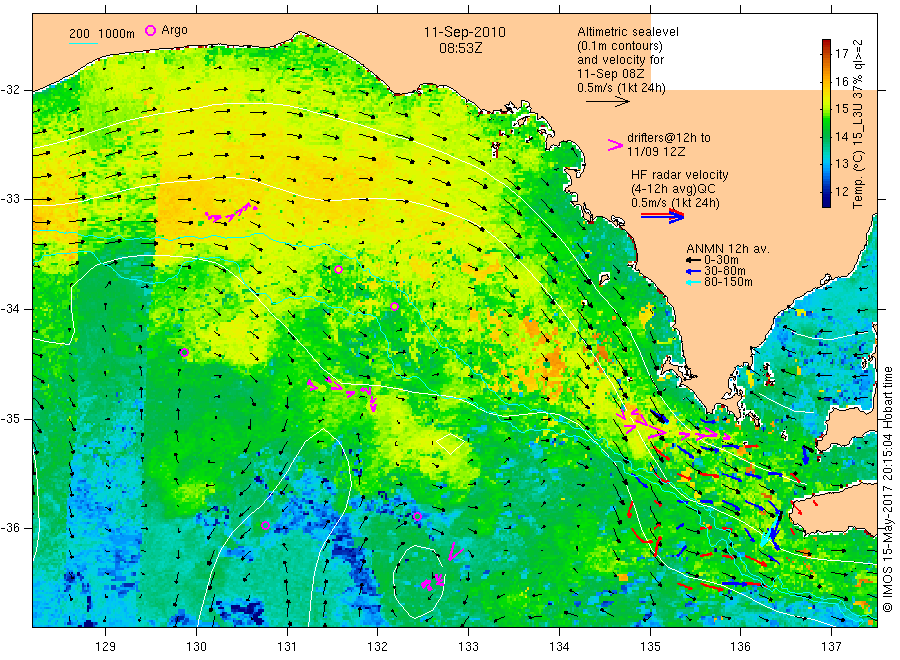Click the black altimetric velocity reference arrow
The width and height of the screenshot is (900, 660).
coord(607,102)
